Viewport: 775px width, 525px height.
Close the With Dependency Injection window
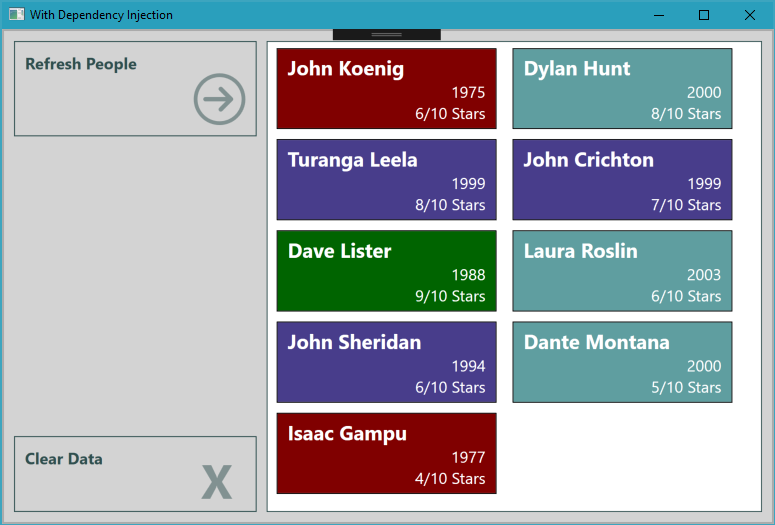(749, 15)
